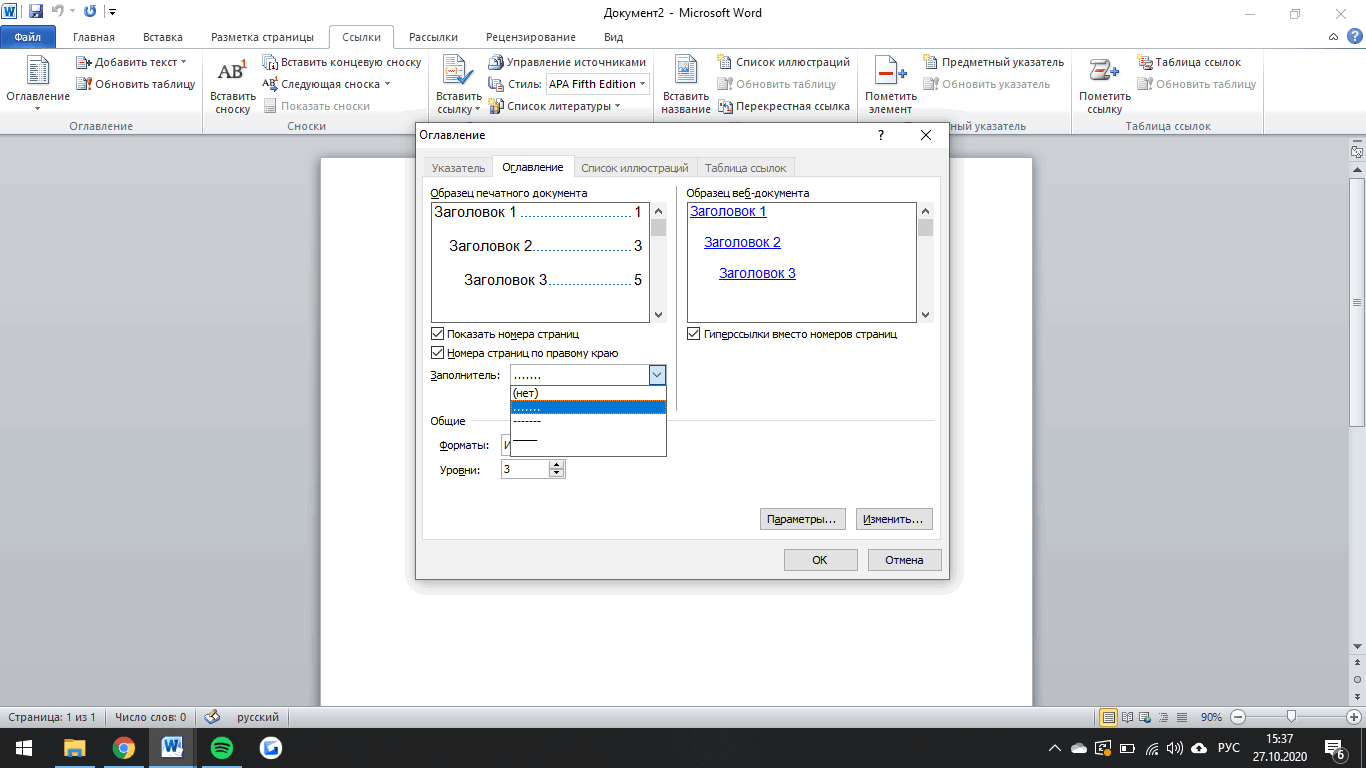Viewport: 1366px width, 768px height.
Task: Collapse the Заполнитель dropdown arrow
Action: point(657,375)
